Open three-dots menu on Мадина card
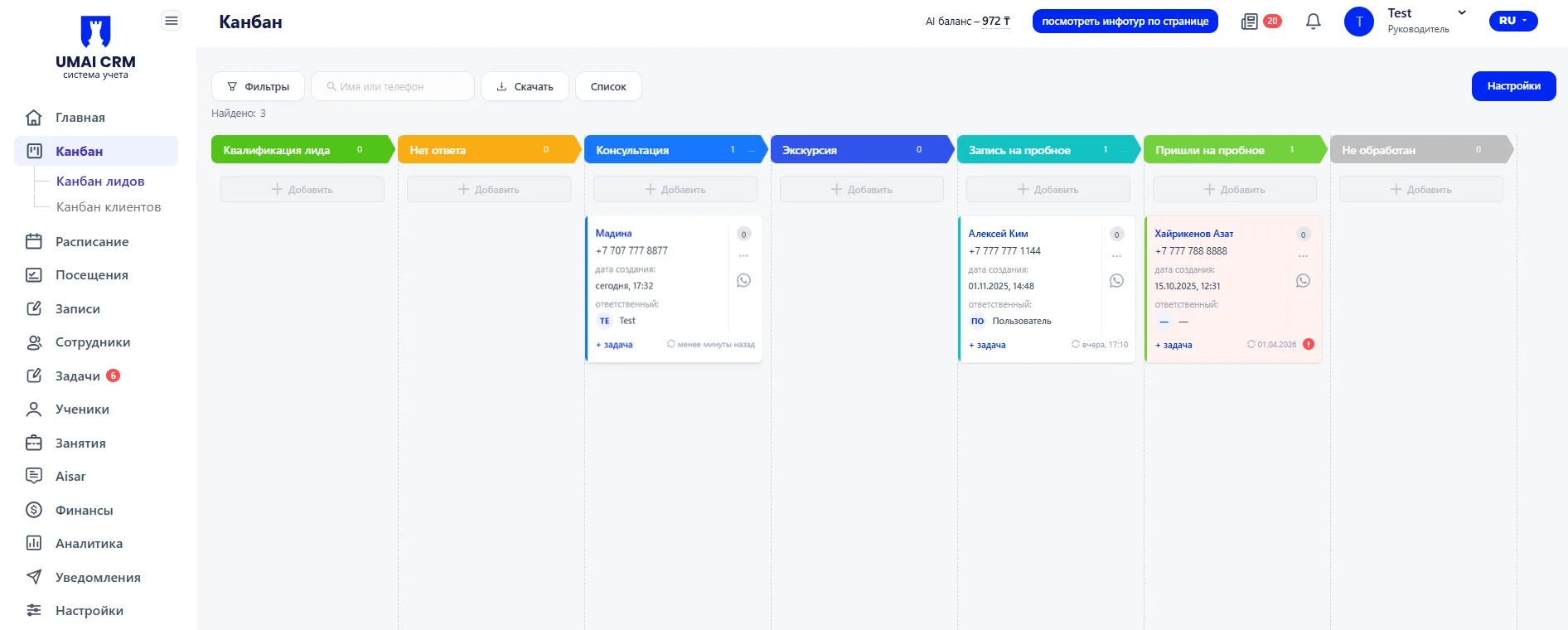Image resolution: width=1568 pixels, height=630 pixels. point(743,256)
